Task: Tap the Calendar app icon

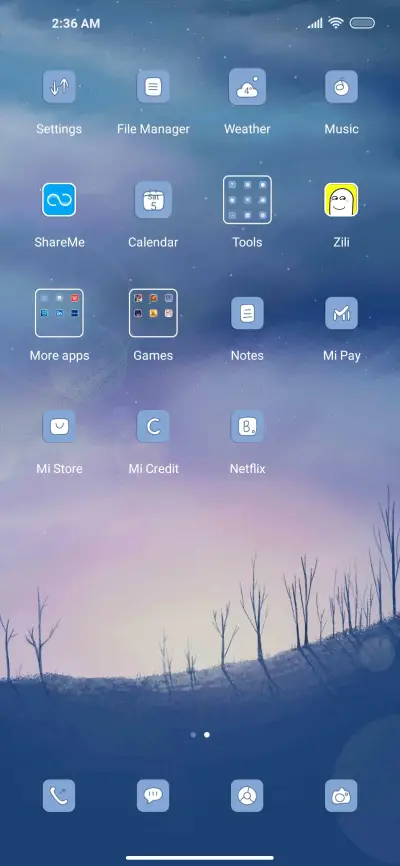Action: point(153,200)
